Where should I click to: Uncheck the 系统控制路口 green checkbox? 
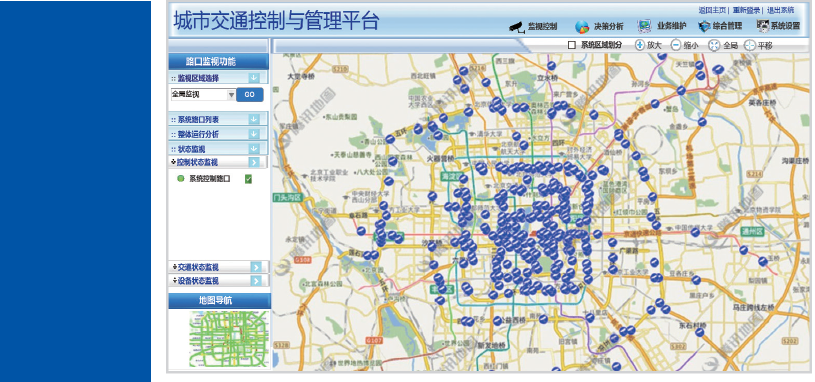tap(248, 179)
